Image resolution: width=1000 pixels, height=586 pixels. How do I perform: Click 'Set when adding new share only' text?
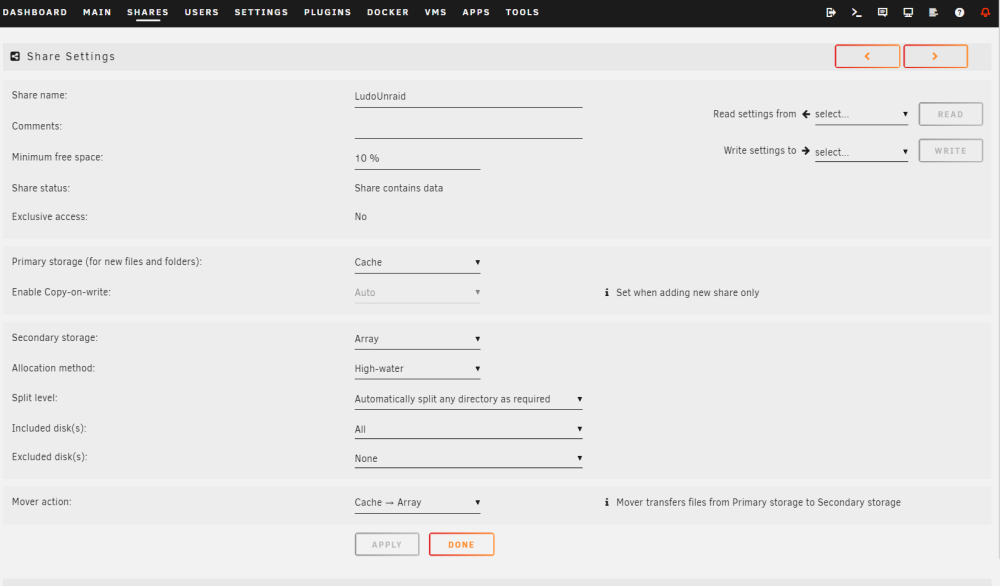pos(688,293)
